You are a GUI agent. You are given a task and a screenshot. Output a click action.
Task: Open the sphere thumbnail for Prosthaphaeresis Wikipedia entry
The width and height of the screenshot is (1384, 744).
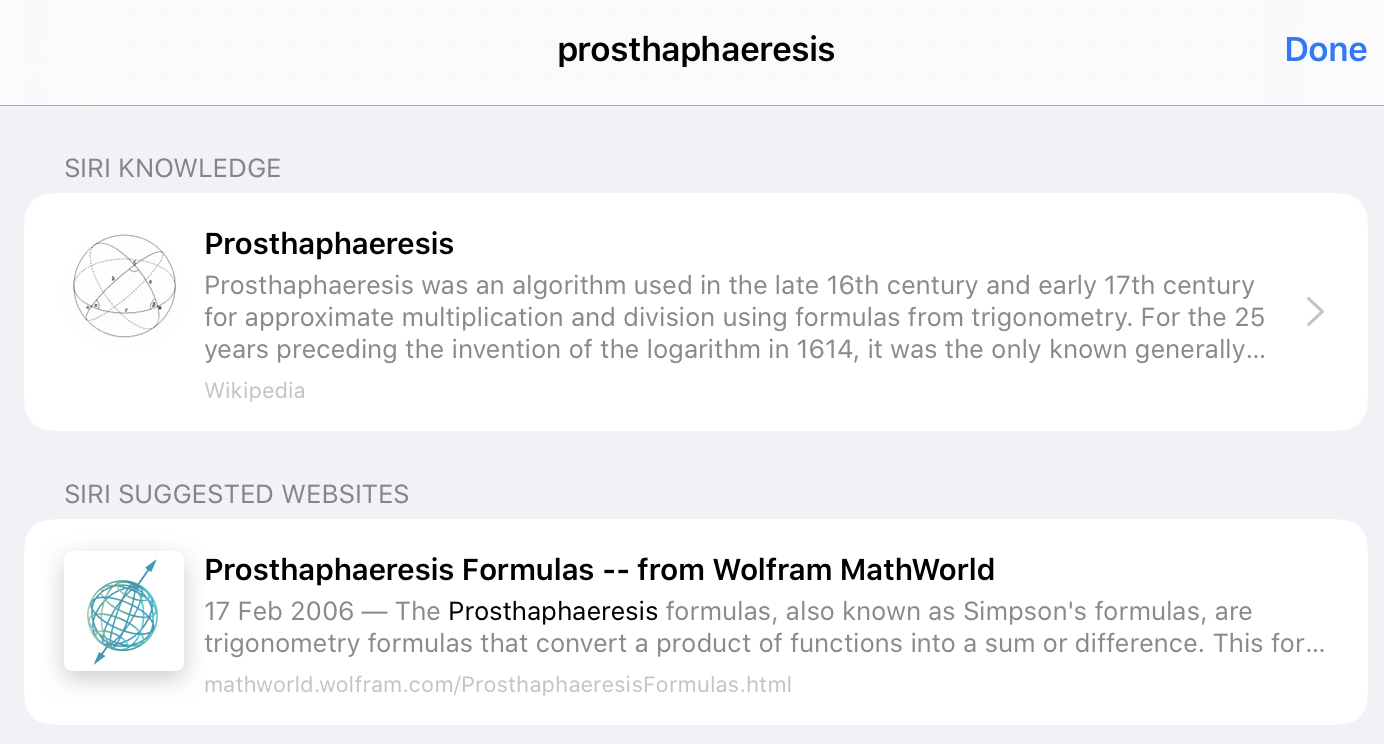click(x=125, y=285)
